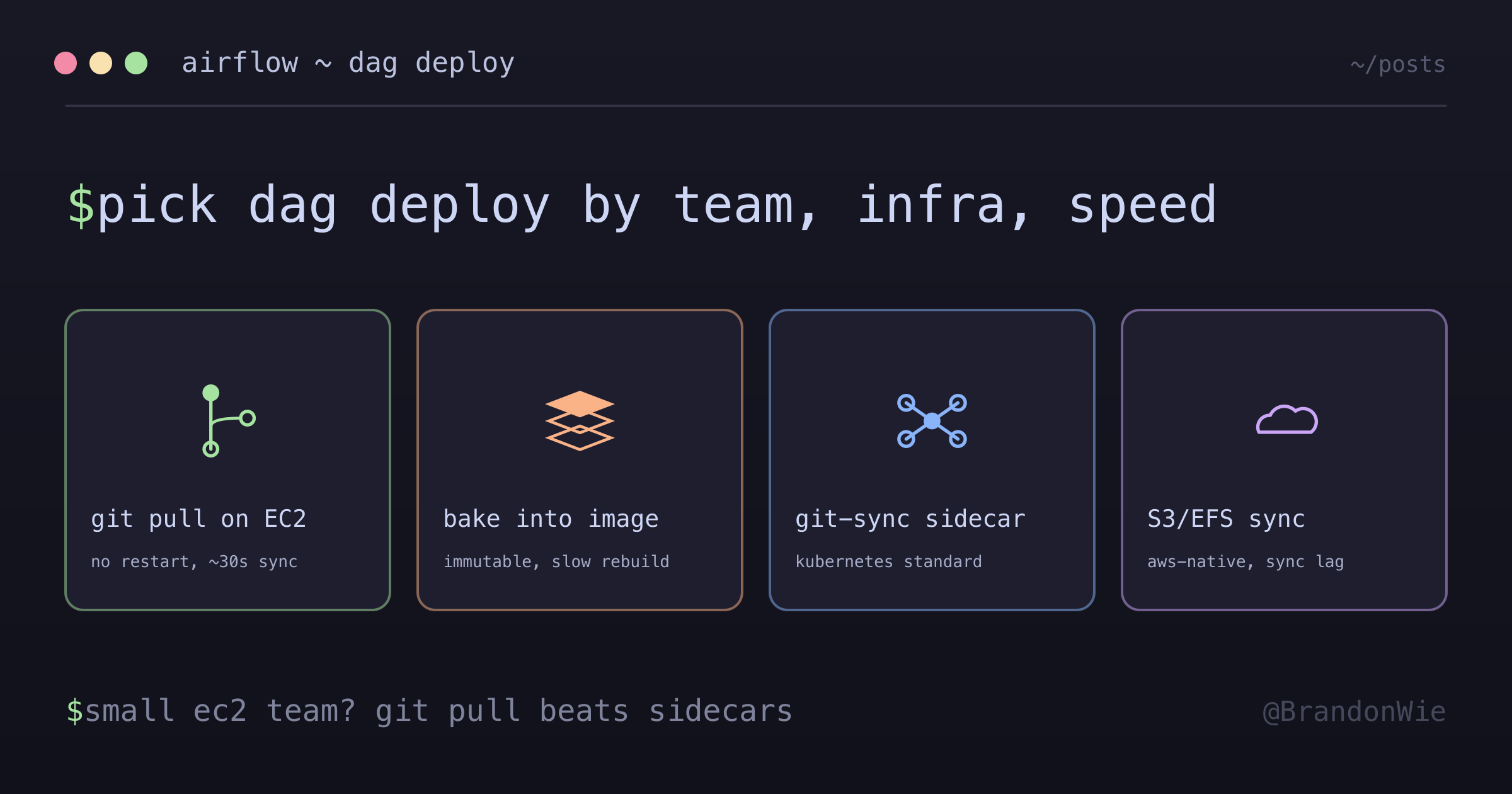Viewport: 1512px width, 794px height.
Task: Click "aws-native, sync lag" subtitle
Action: pyautogui.click(x=1246, y=561)
